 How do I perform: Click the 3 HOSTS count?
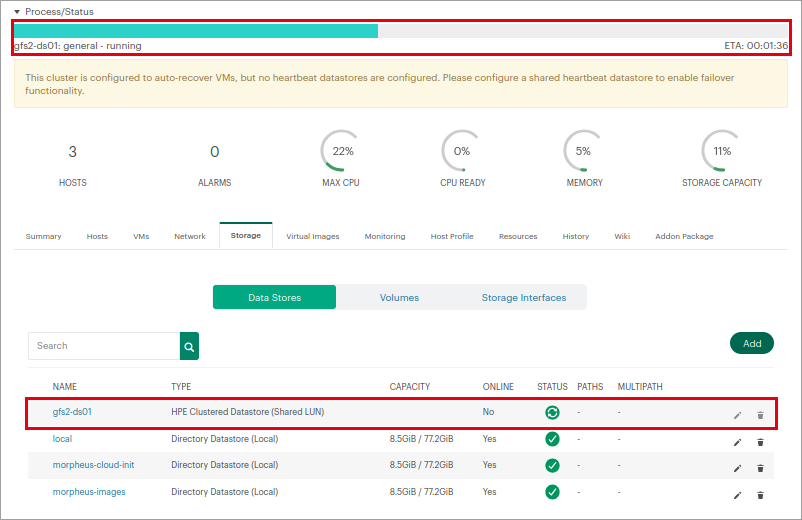click(73, 152)
